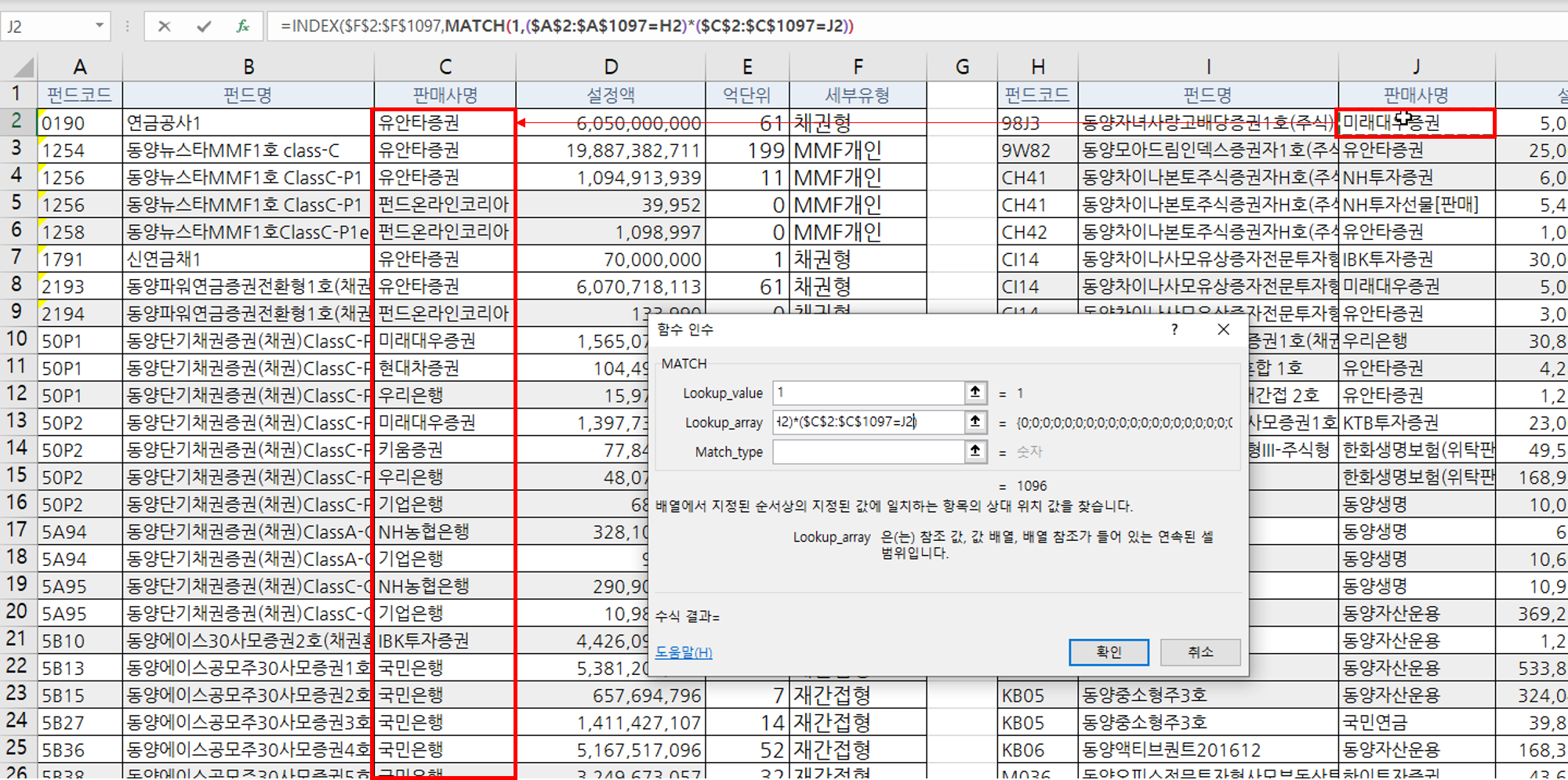The image size is (1568, 780).
Task: Collapse dialog via Lookup_array range selector icon
Action: click(x=975, y=422)
